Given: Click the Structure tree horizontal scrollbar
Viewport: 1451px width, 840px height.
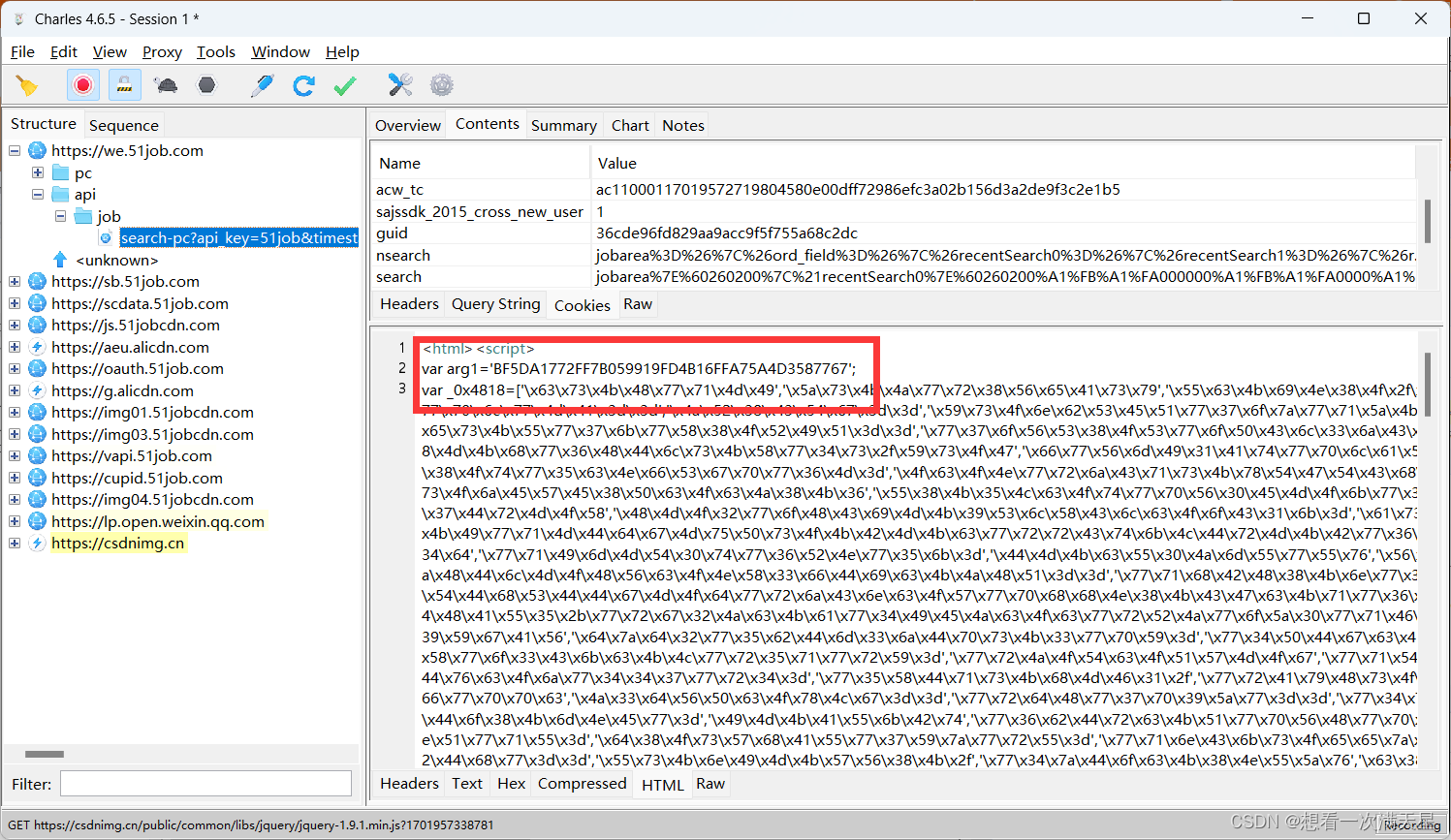Looking at the screenshot, I should click(44, 754).
